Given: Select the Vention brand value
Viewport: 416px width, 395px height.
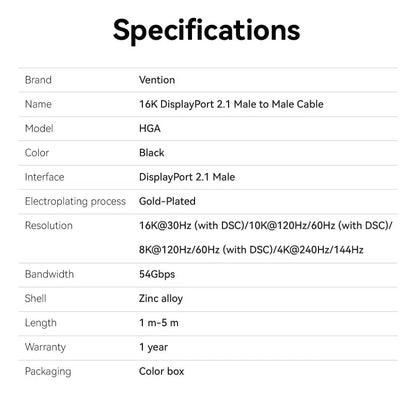Looking at the screenshot, I should [x=157, y=80].
